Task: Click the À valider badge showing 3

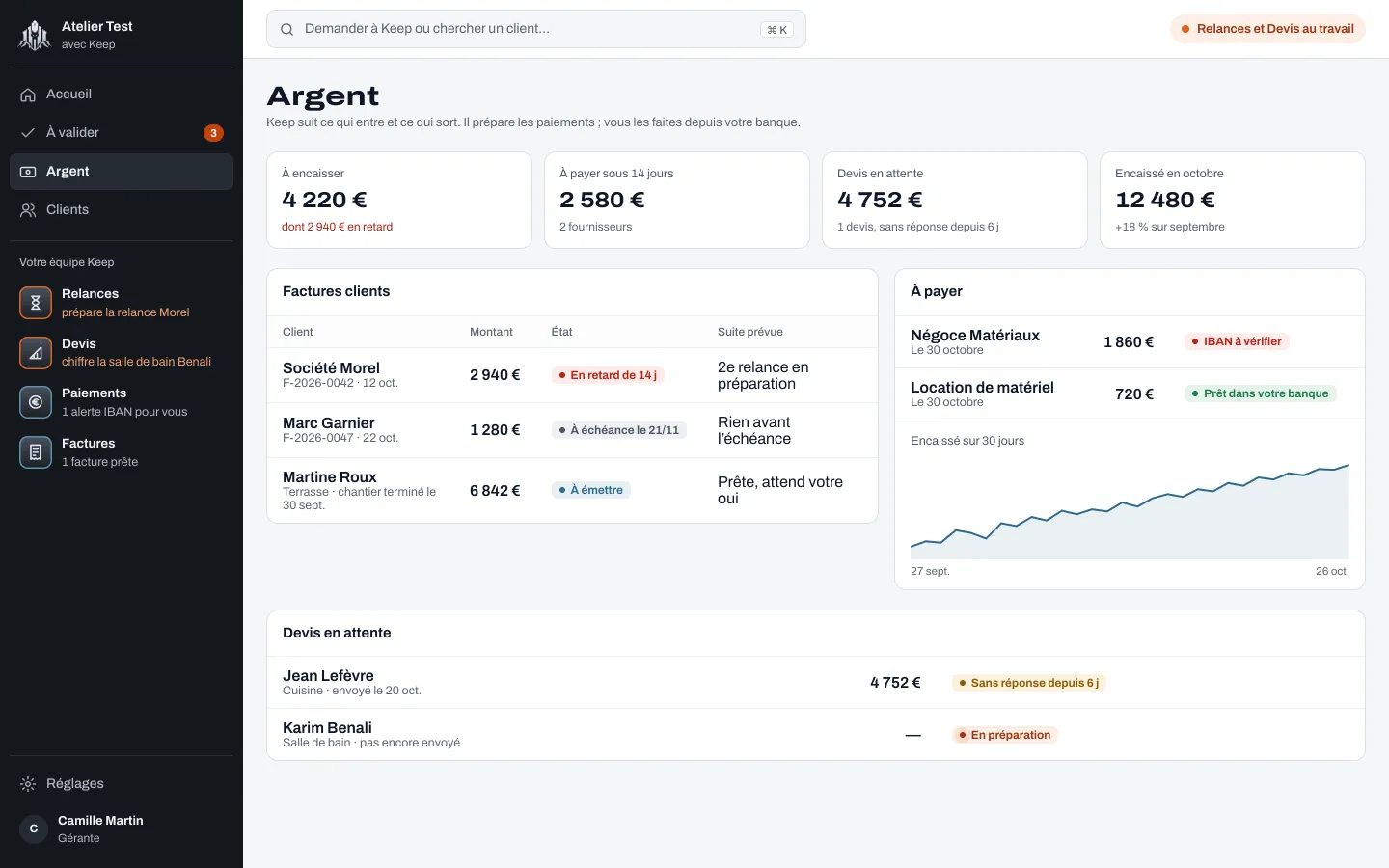Action: point(214,133)
